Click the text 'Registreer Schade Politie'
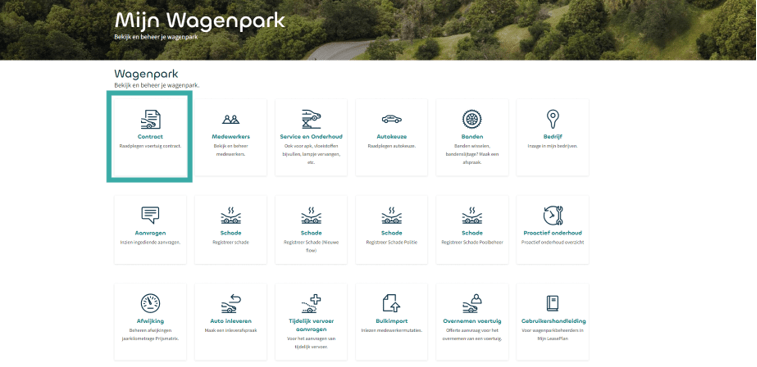The height and width of the screenshot is (367, 757). click(392, 242)
